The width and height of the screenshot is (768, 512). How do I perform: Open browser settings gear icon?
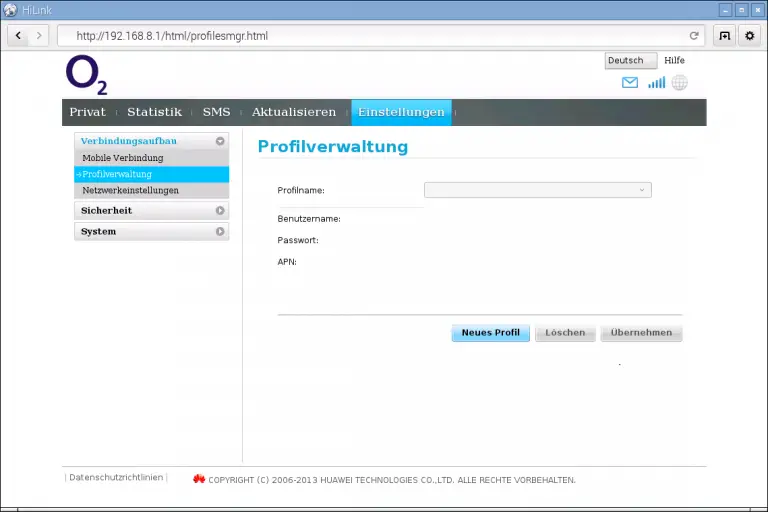[x=749, y=36]
